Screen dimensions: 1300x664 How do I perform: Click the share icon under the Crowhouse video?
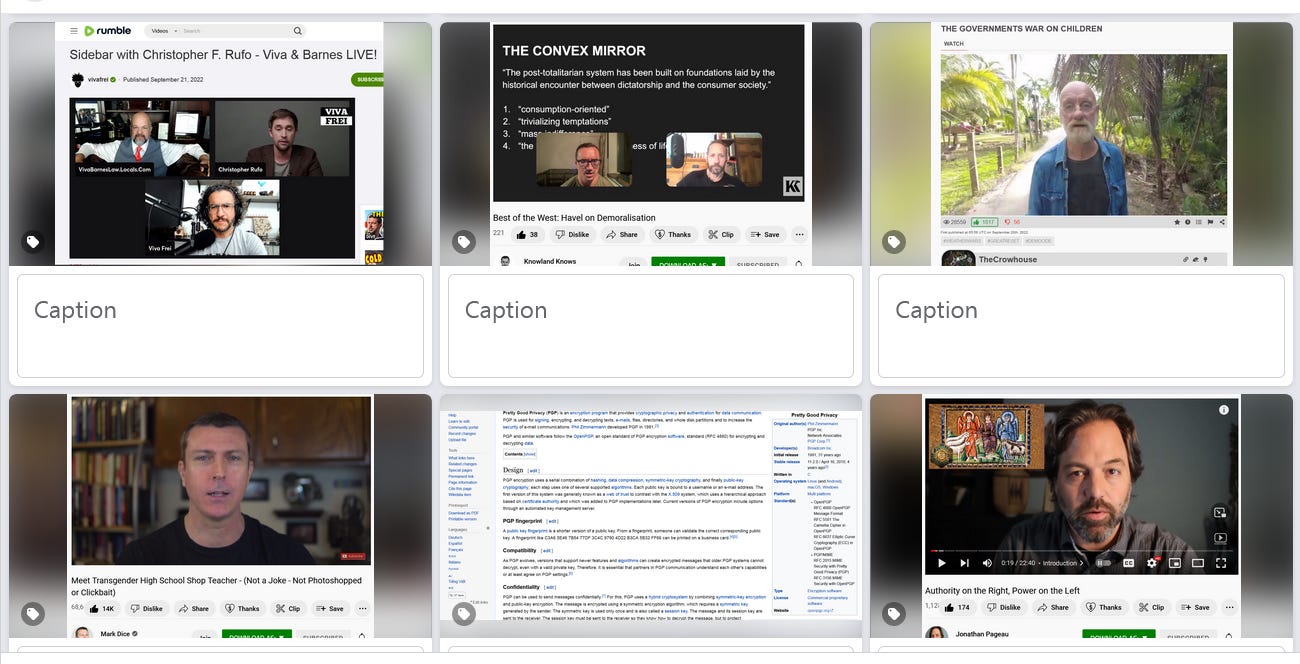pos(1222,222)
